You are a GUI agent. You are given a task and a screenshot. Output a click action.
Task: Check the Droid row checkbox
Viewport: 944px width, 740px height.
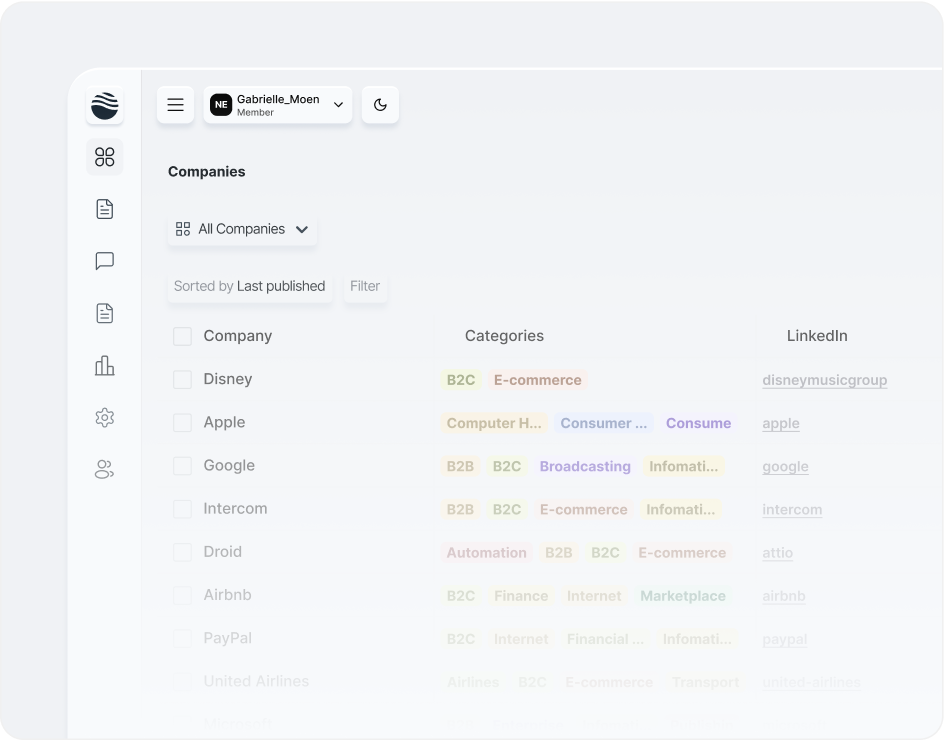(x=182, y=552)
